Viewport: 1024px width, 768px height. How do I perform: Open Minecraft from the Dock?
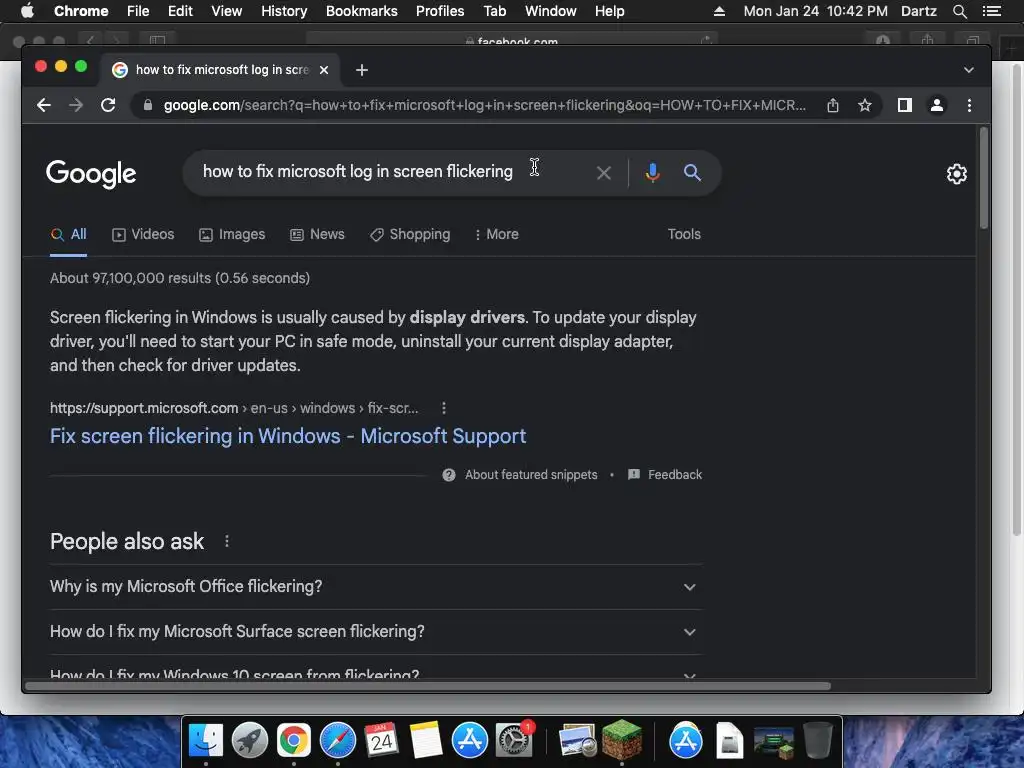pyautogui.click(x=622, y=740)
